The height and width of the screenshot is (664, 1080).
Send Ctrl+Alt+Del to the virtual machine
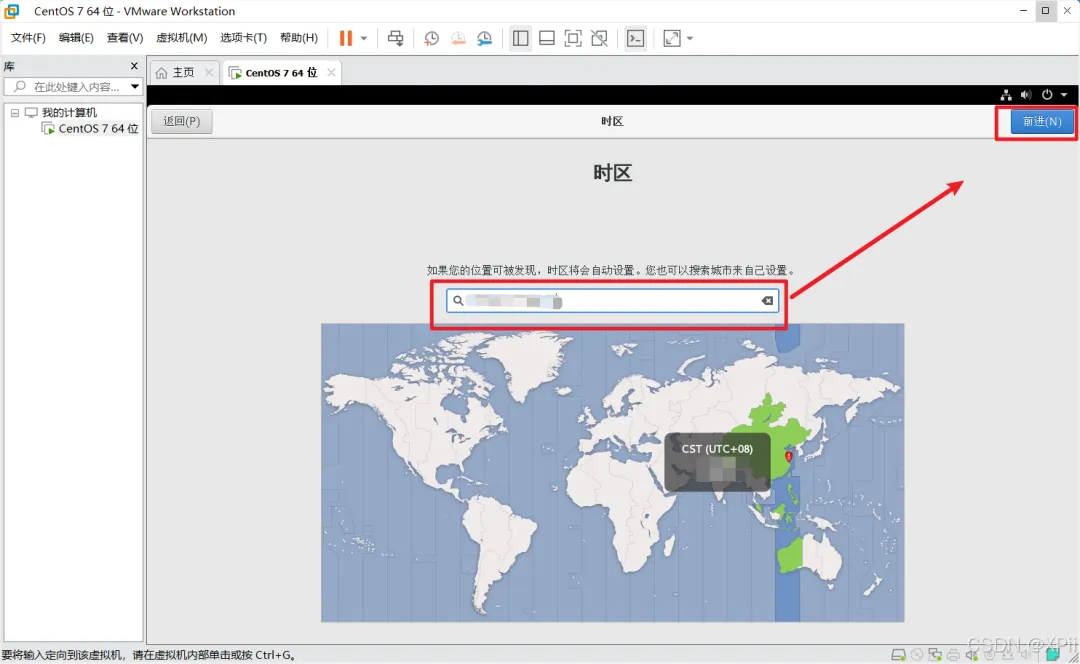(x=395, y=39)
